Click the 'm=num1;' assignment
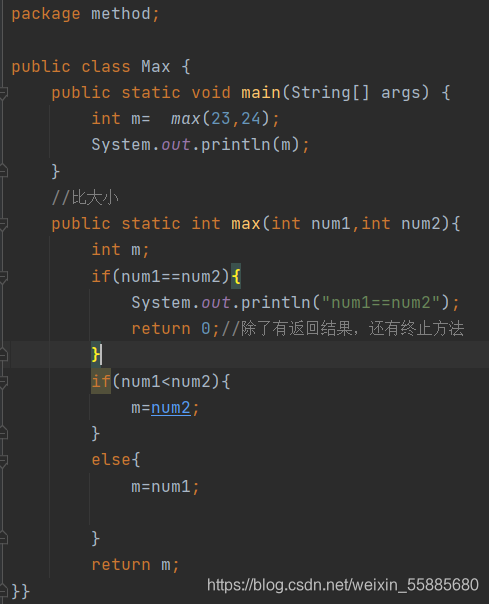The height and width of the screenshot is (604, 489). [x=165, y=487]
